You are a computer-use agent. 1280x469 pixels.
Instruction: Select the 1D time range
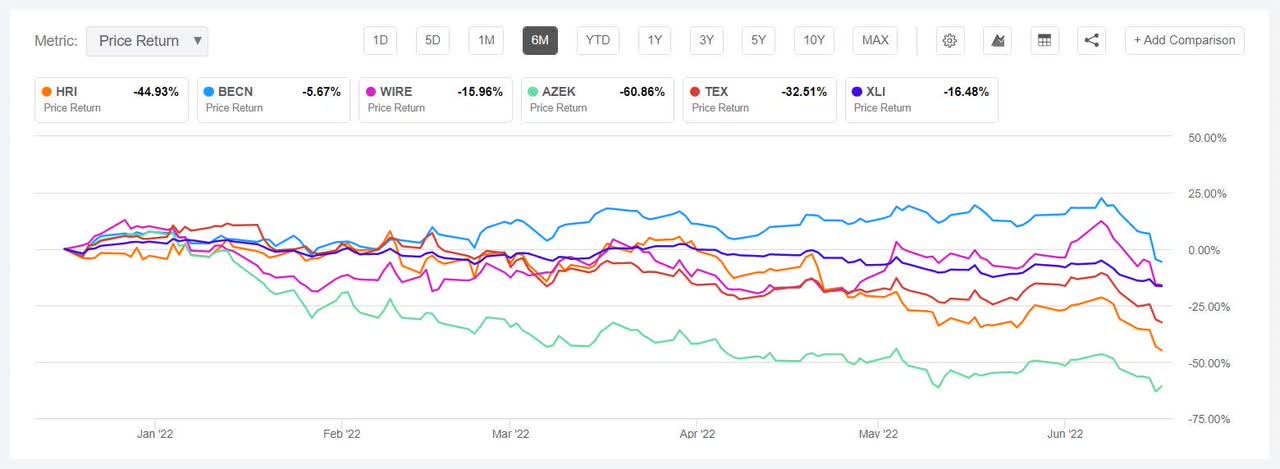[380, 41]
